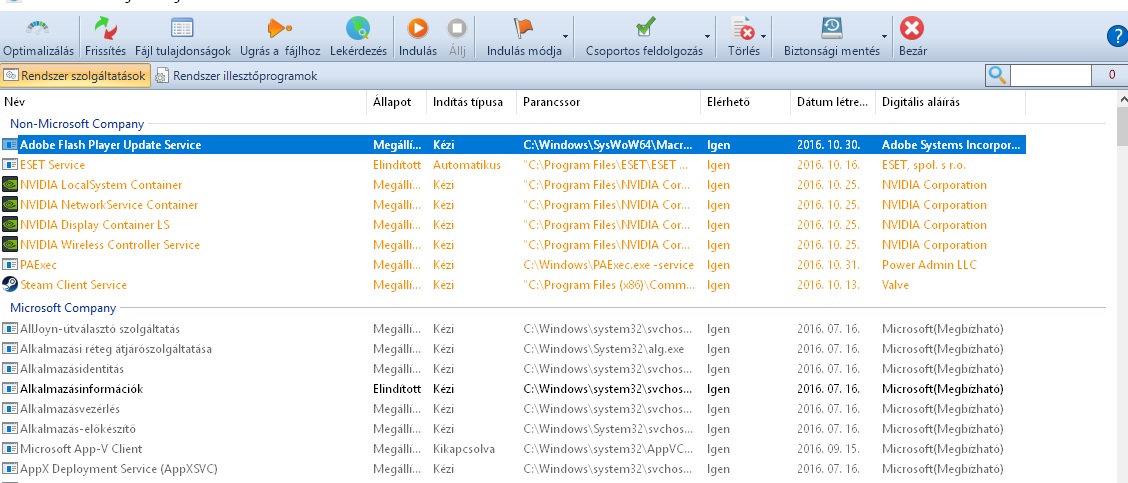Click C:\Windows\PAExec.exe -service command cell
This screenshot has width=1128, height=483.
click(609, 265)
